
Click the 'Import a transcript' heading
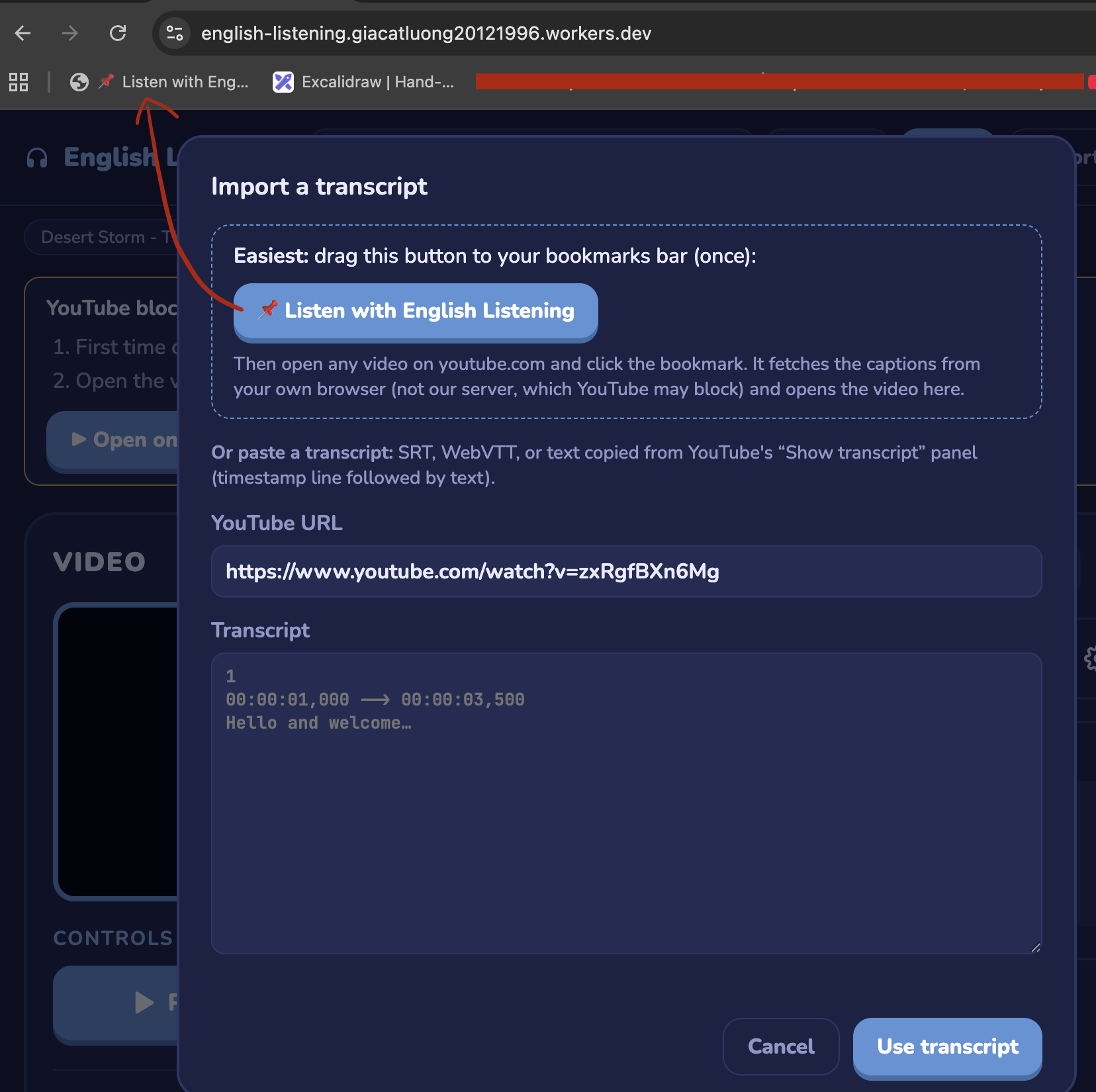[319, 187]
